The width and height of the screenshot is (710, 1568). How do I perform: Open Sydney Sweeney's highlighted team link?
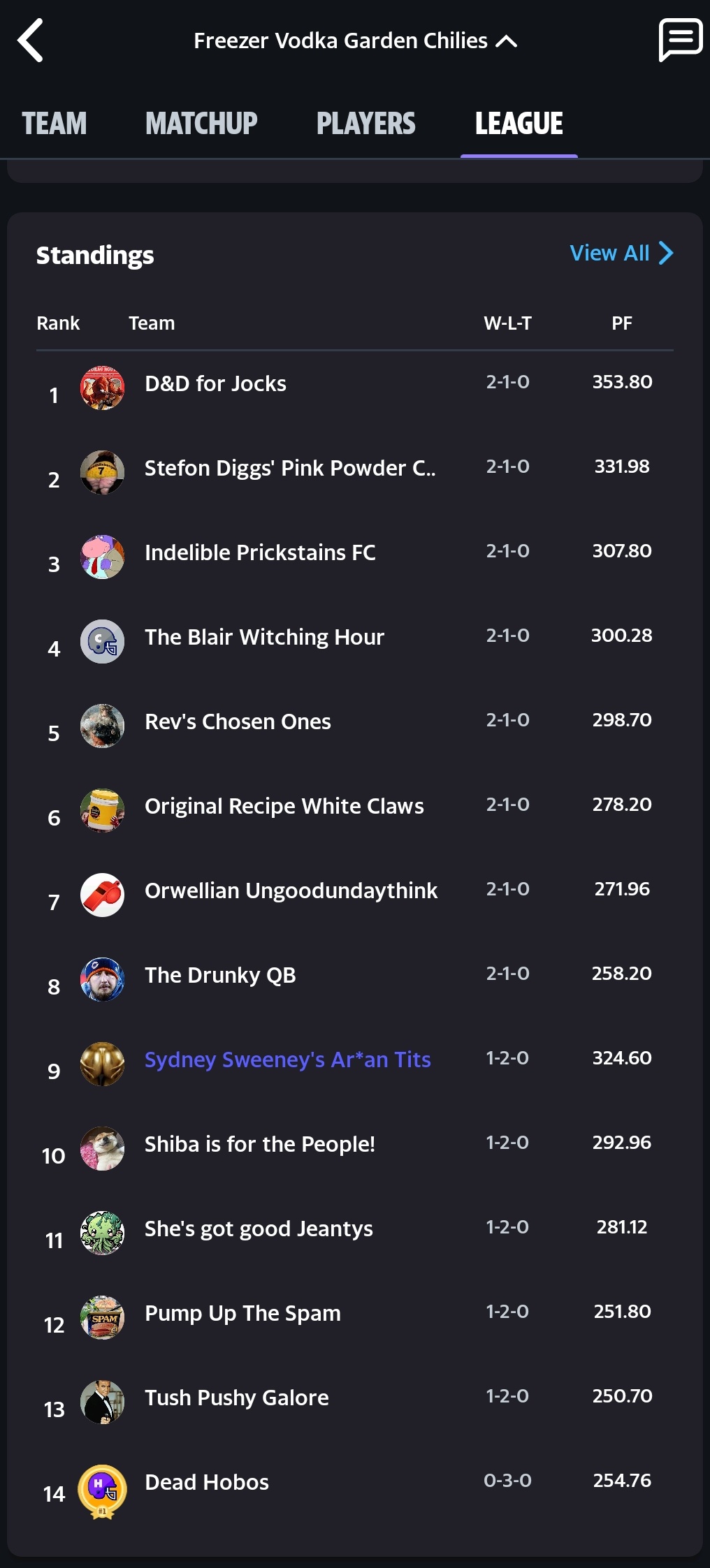tap(287, 1060)
